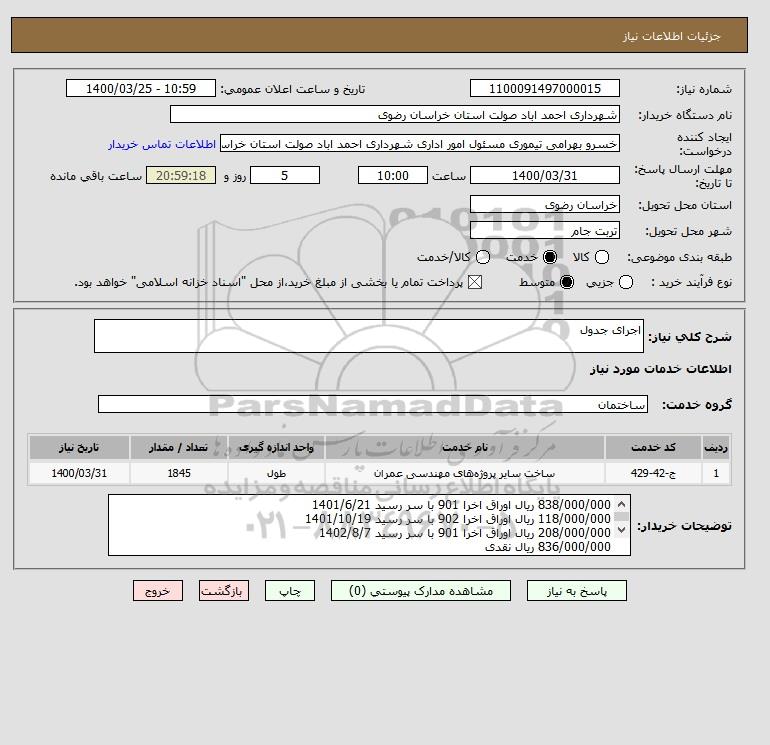The height and width of the screenshot is (745, 770).
Task: Click the نام خدمت column header
Action: tap(465, 447)
